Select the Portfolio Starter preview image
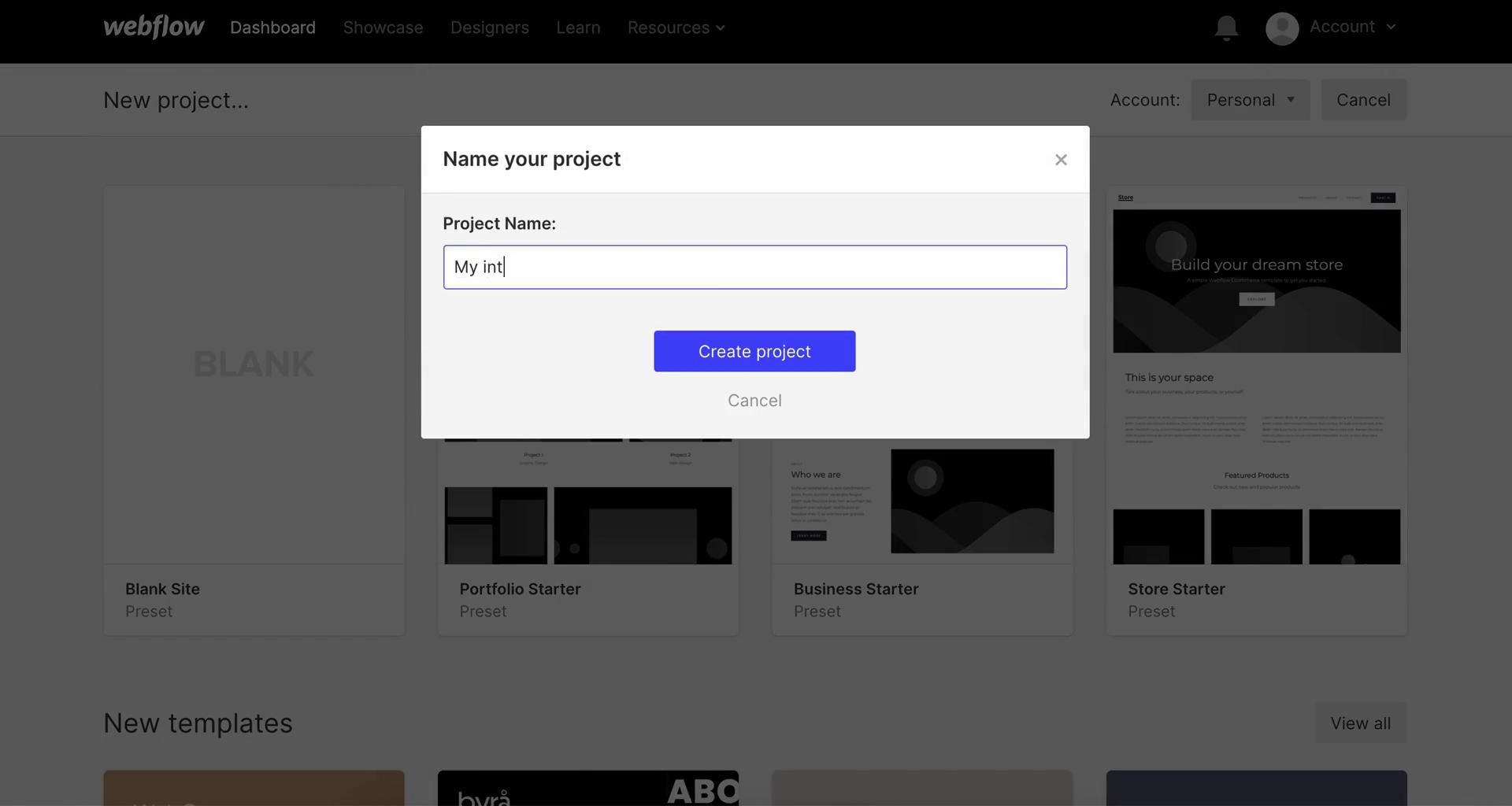1512x806 pixels. (588, 501)
